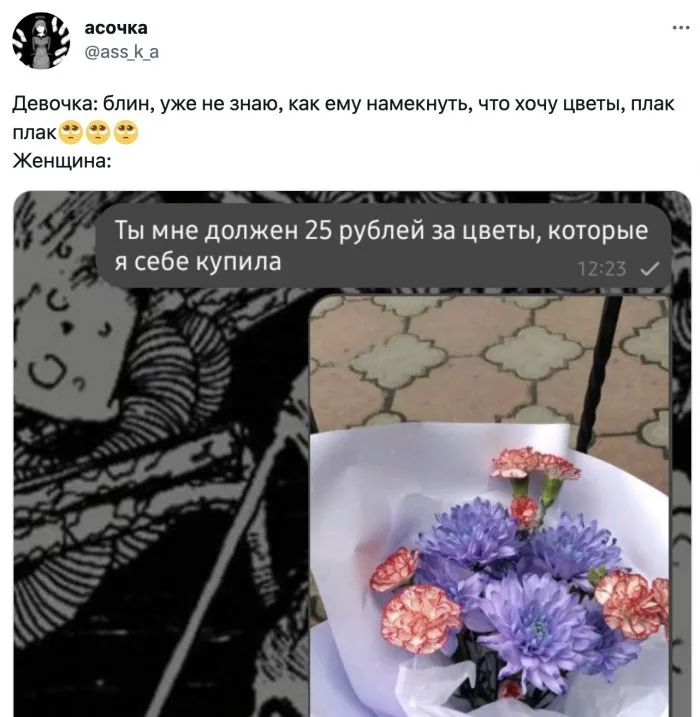Click the middle pleading emoji in the tweet

coord(98,133)
